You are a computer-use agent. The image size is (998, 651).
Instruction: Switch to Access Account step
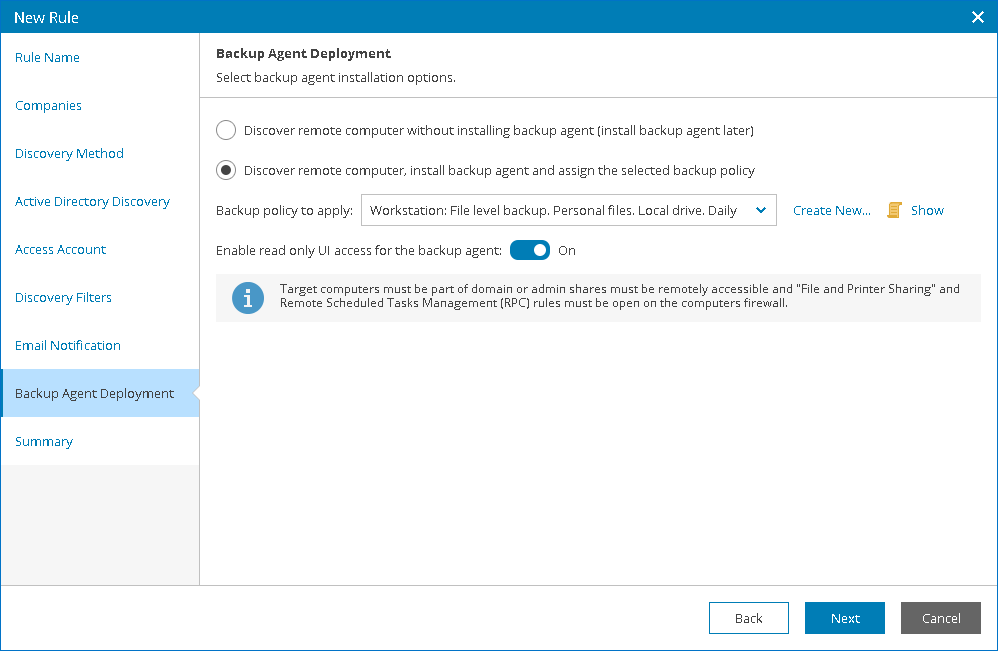pyautogui.click(x=60, y=249)
